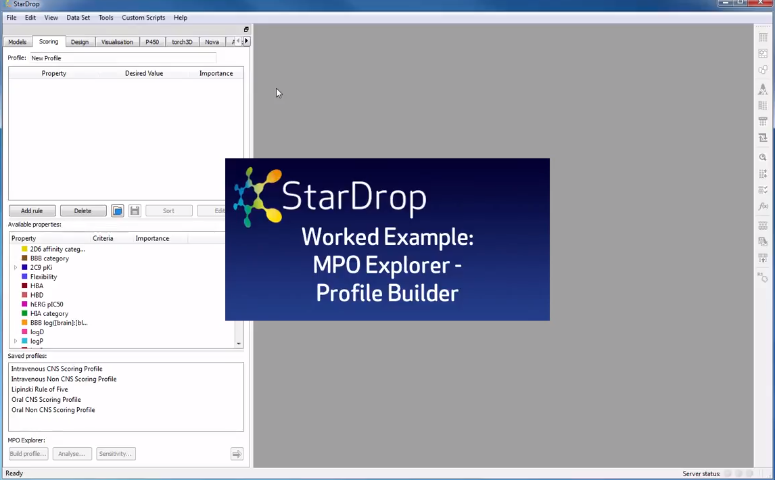Switch to the Design tab
Viewport: 775px width, 480px height.
(80, 42)
